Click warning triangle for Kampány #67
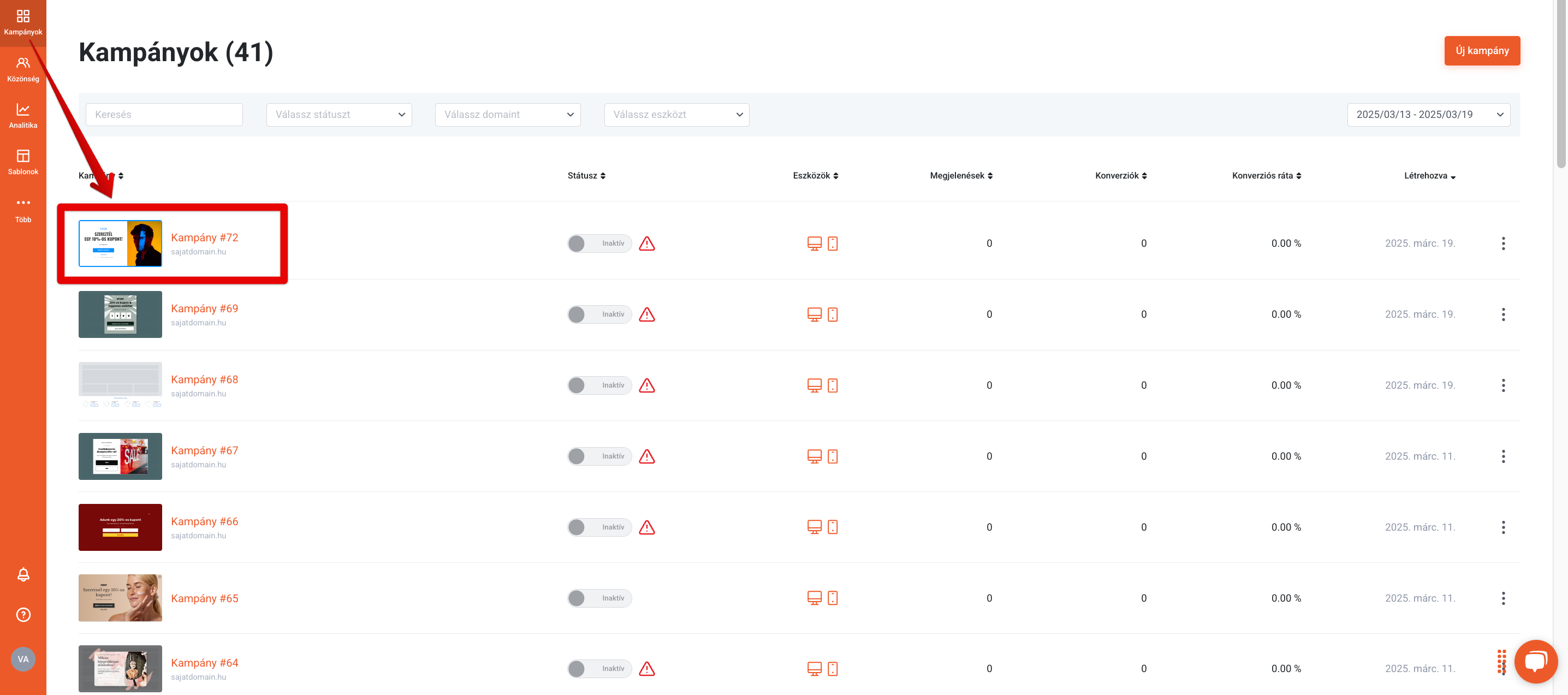This screenshot has width=1568, height=695. 647,456
